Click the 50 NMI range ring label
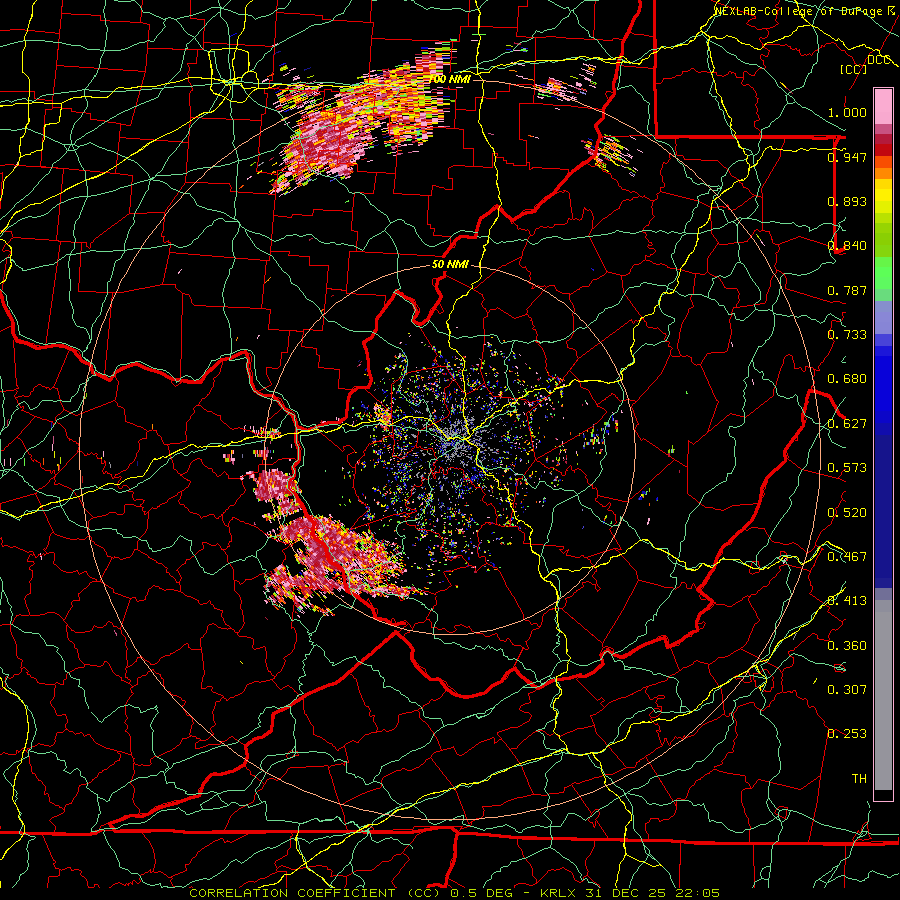 450,265
